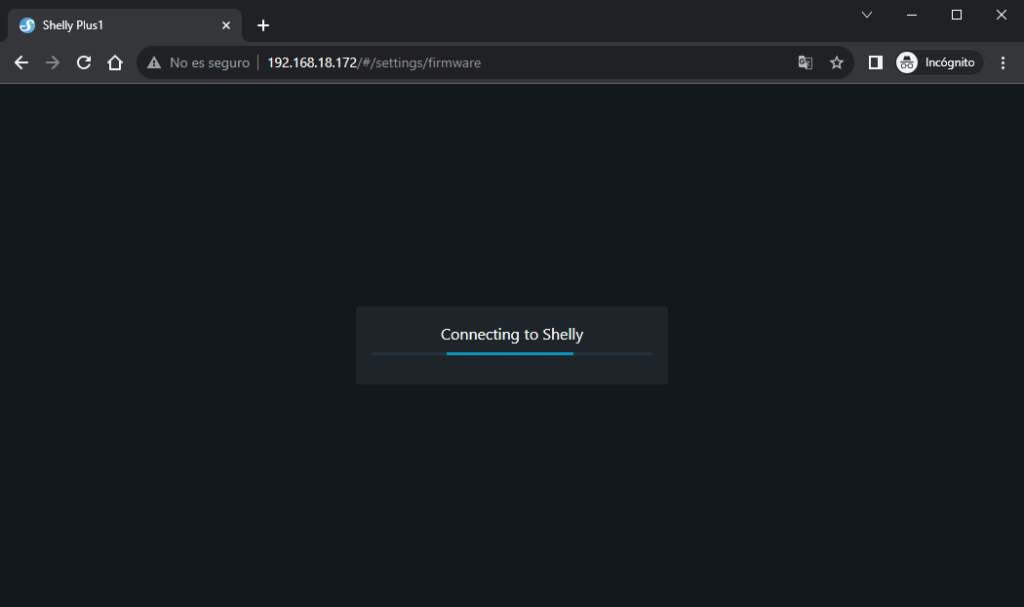
Task: Close the Chrome incognito window
Action: point(1001,15)
